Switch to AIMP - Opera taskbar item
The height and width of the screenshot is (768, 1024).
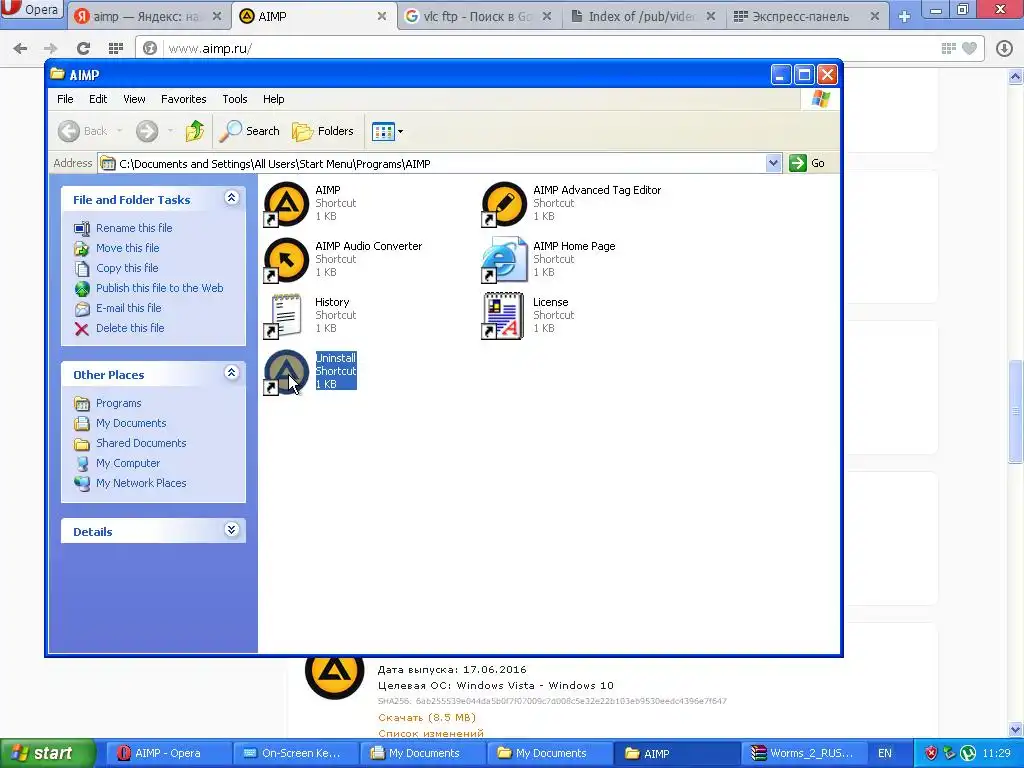click(167, 754)
